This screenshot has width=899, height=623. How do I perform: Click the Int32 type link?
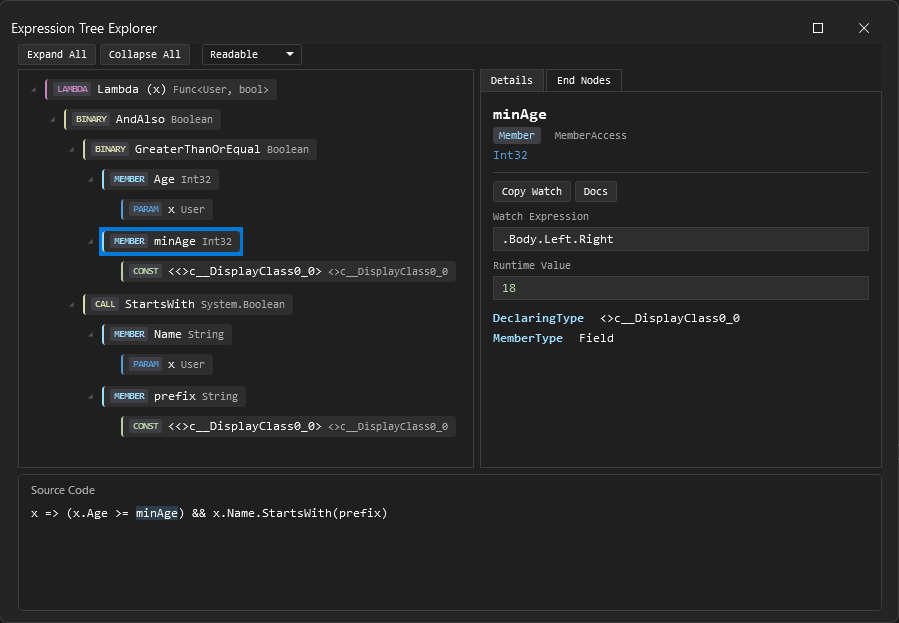pyautogui.click(x=510, y=155)
